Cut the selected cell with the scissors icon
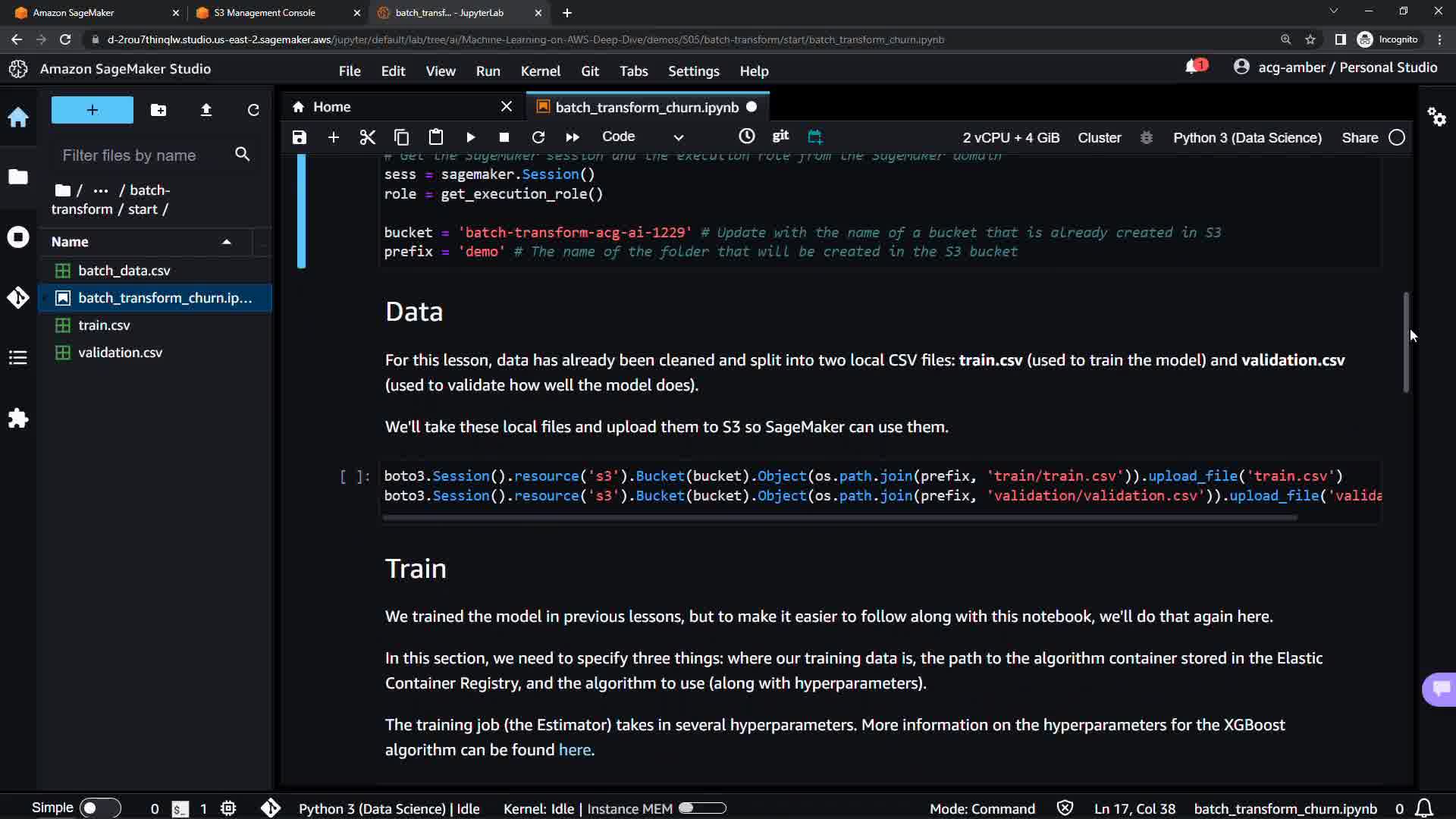The width and height of the screenshot is (1456, 819). 368,137
